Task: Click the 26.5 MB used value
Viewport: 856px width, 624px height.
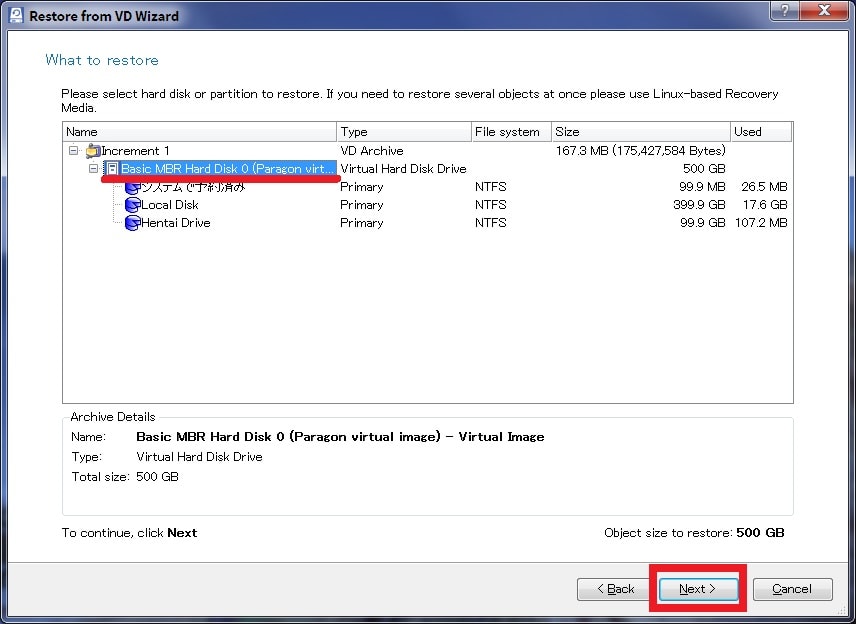Action: [764, 187]
